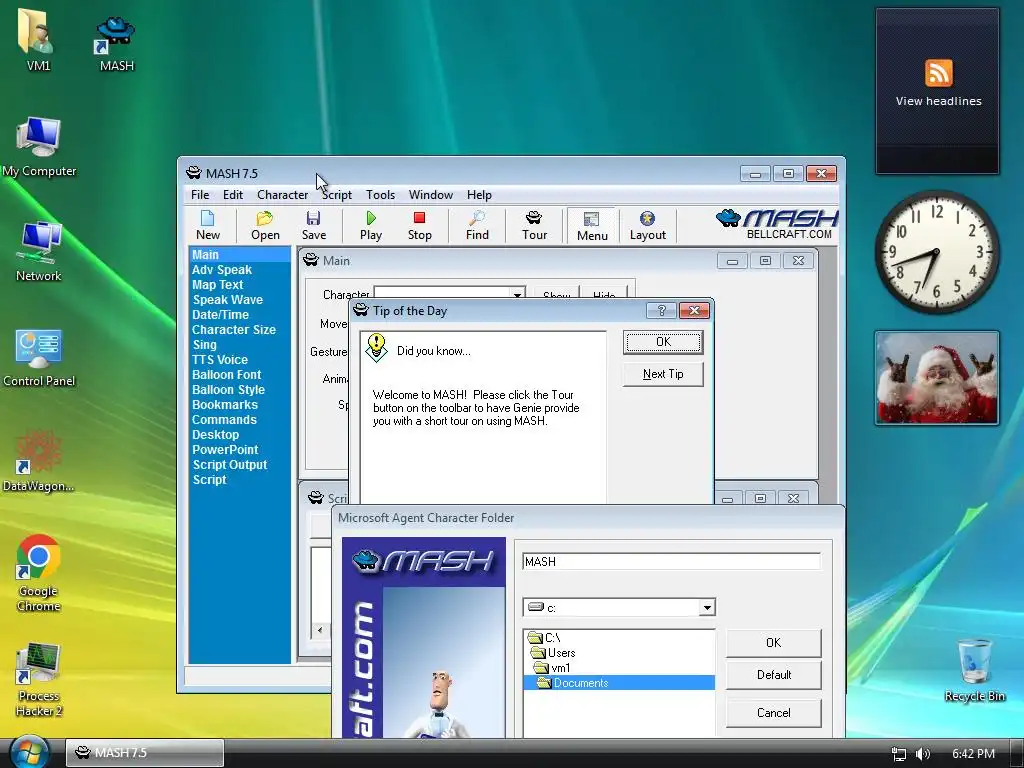
Task: Open the Window menu
Action: click(x=430, y=195)
